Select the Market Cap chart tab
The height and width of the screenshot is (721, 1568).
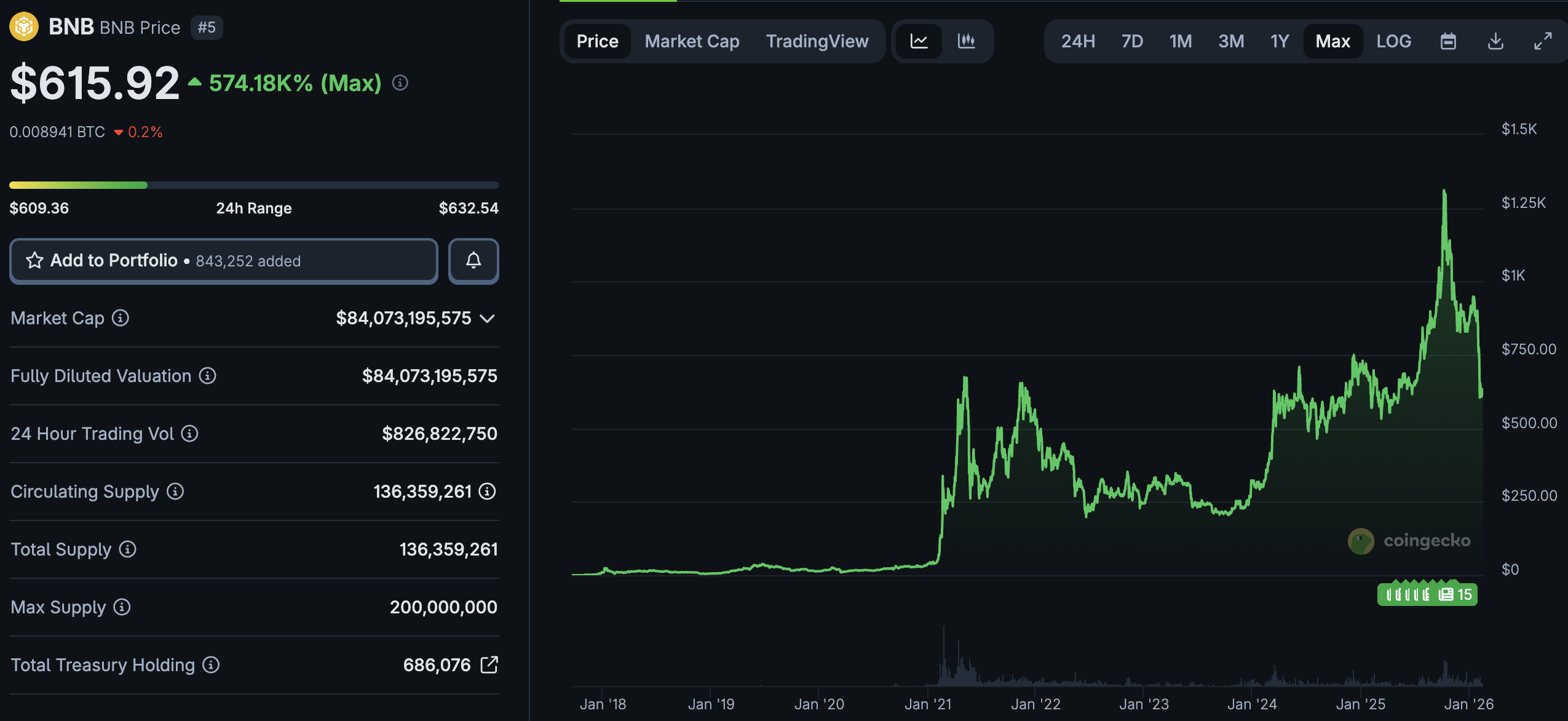692,41
